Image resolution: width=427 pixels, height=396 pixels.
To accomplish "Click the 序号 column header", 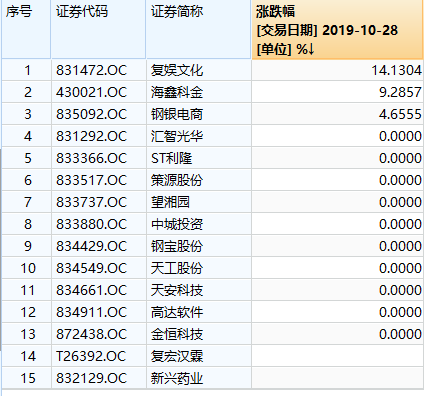I will (26, 29).
